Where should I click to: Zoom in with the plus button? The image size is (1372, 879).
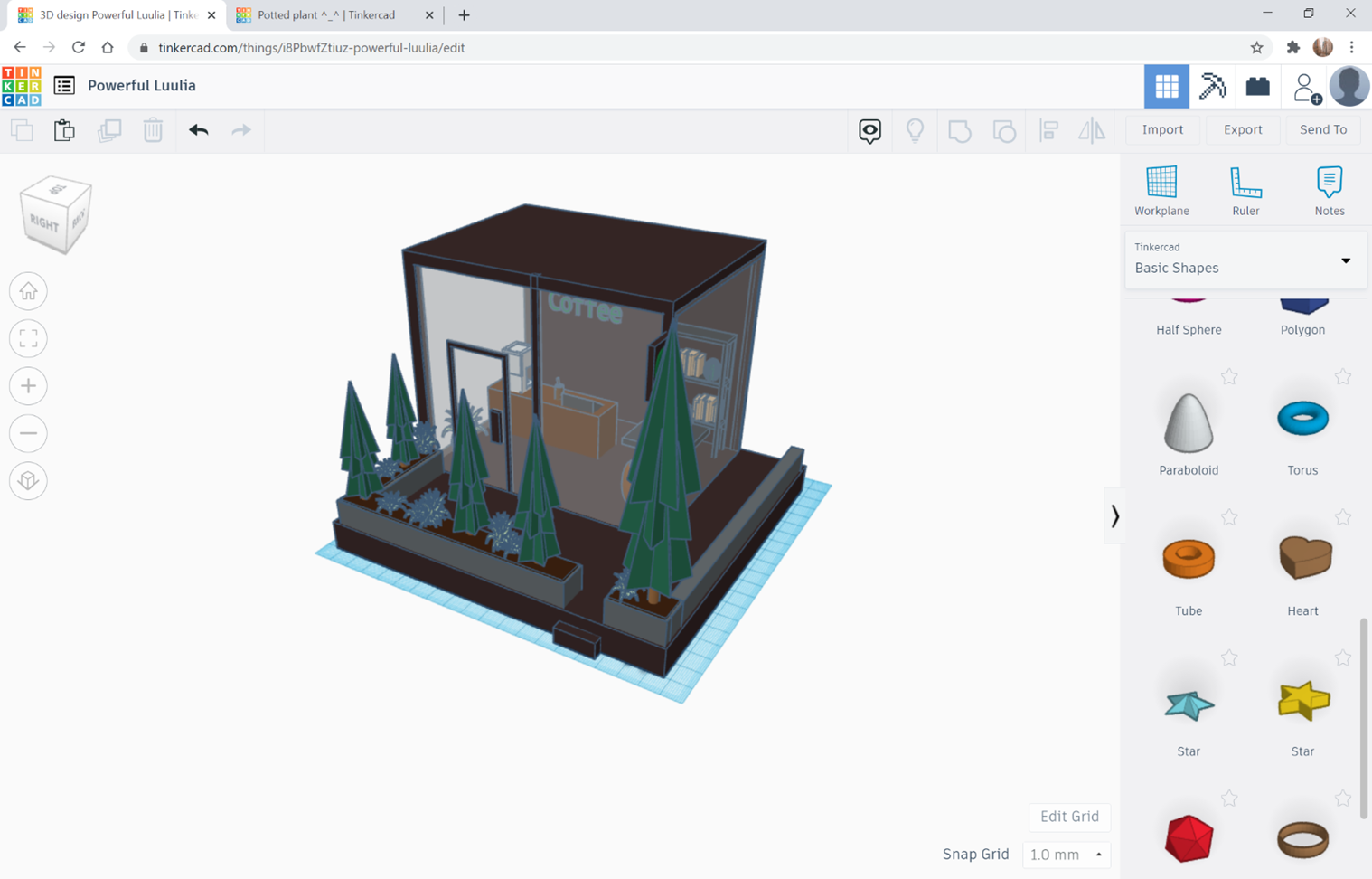[x=28, y=386]
